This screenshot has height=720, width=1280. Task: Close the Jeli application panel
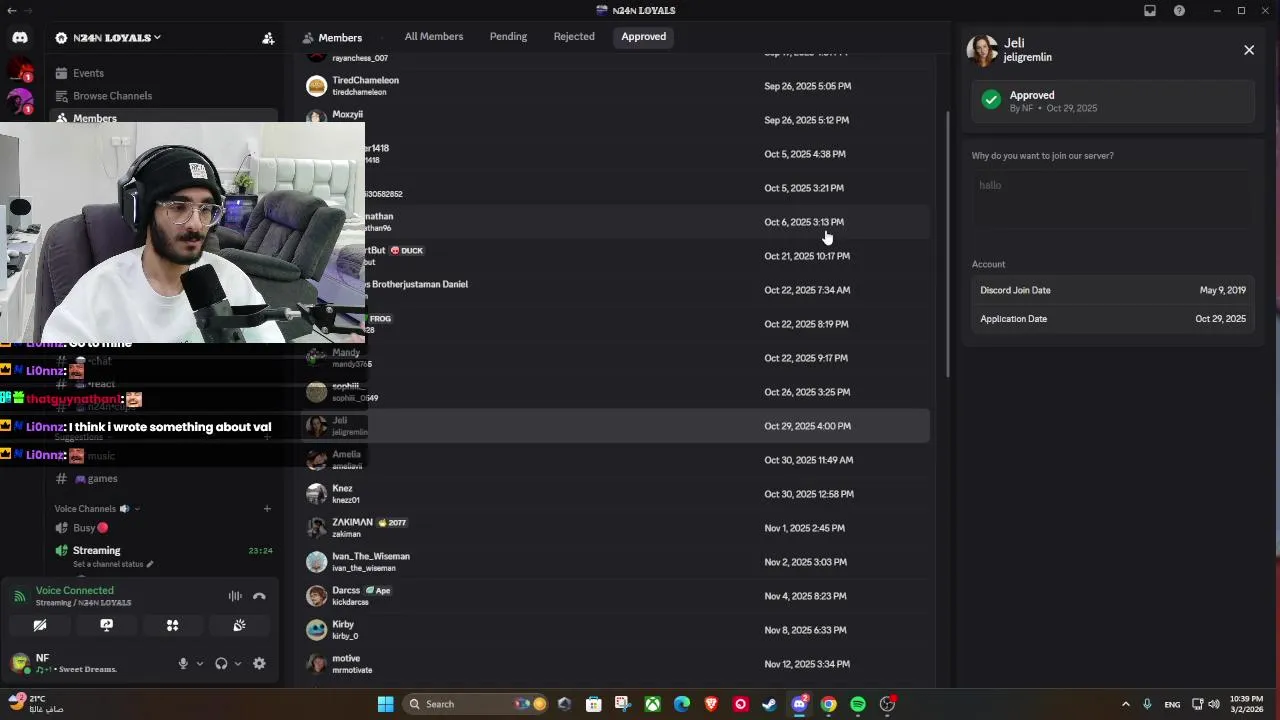(x=1249, y=50)
